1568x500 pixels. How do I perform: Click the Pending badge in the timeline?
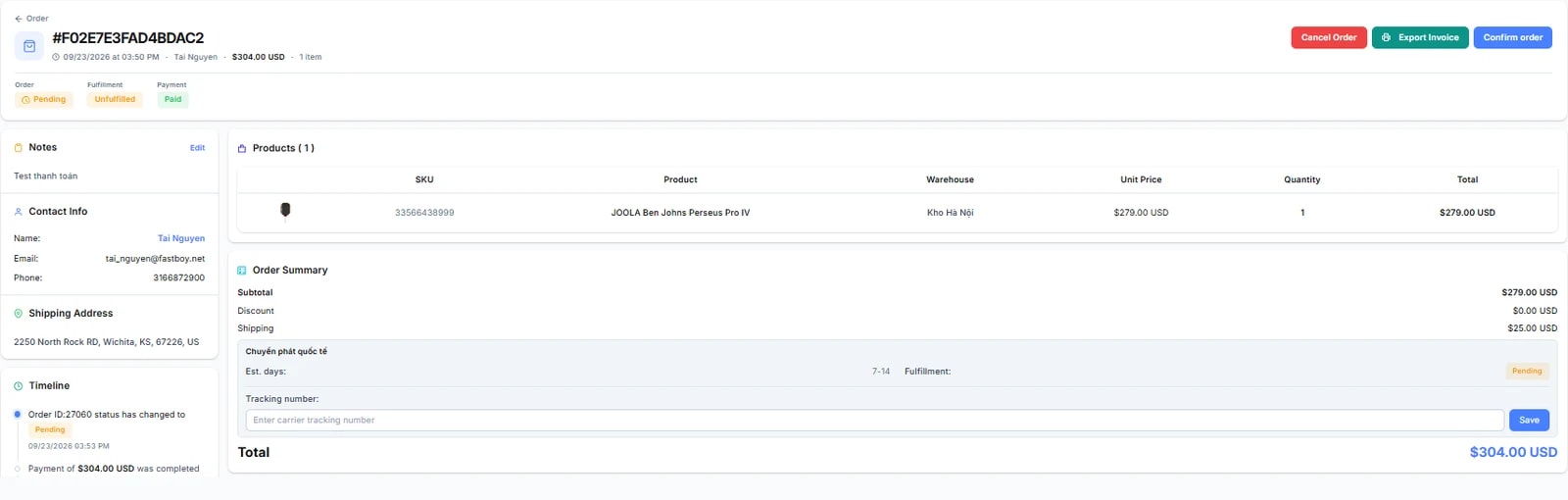50,429
